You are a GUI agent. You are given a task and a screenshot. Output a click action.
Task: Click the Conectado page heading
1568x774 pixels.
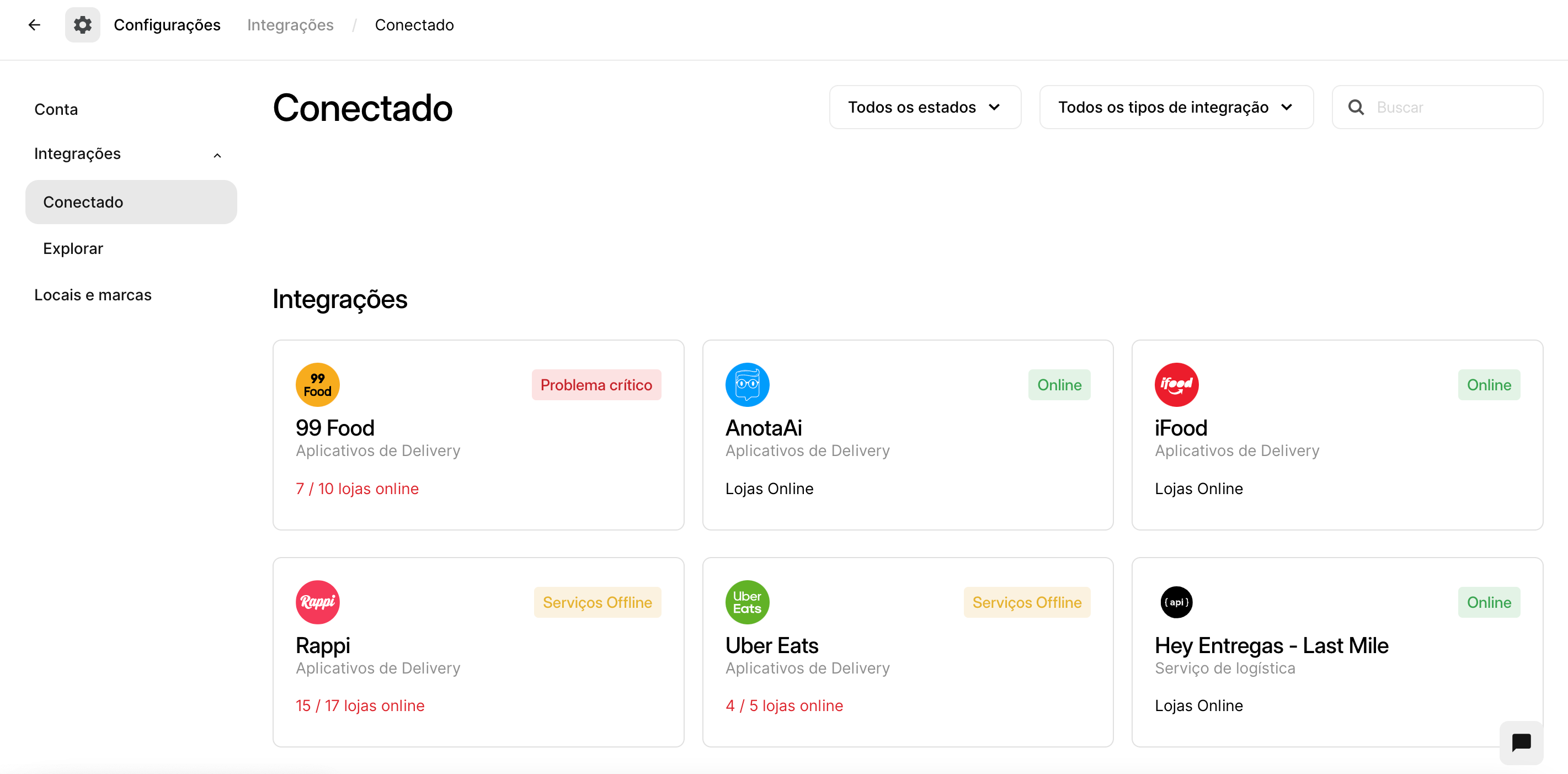(x=362, y=108)
